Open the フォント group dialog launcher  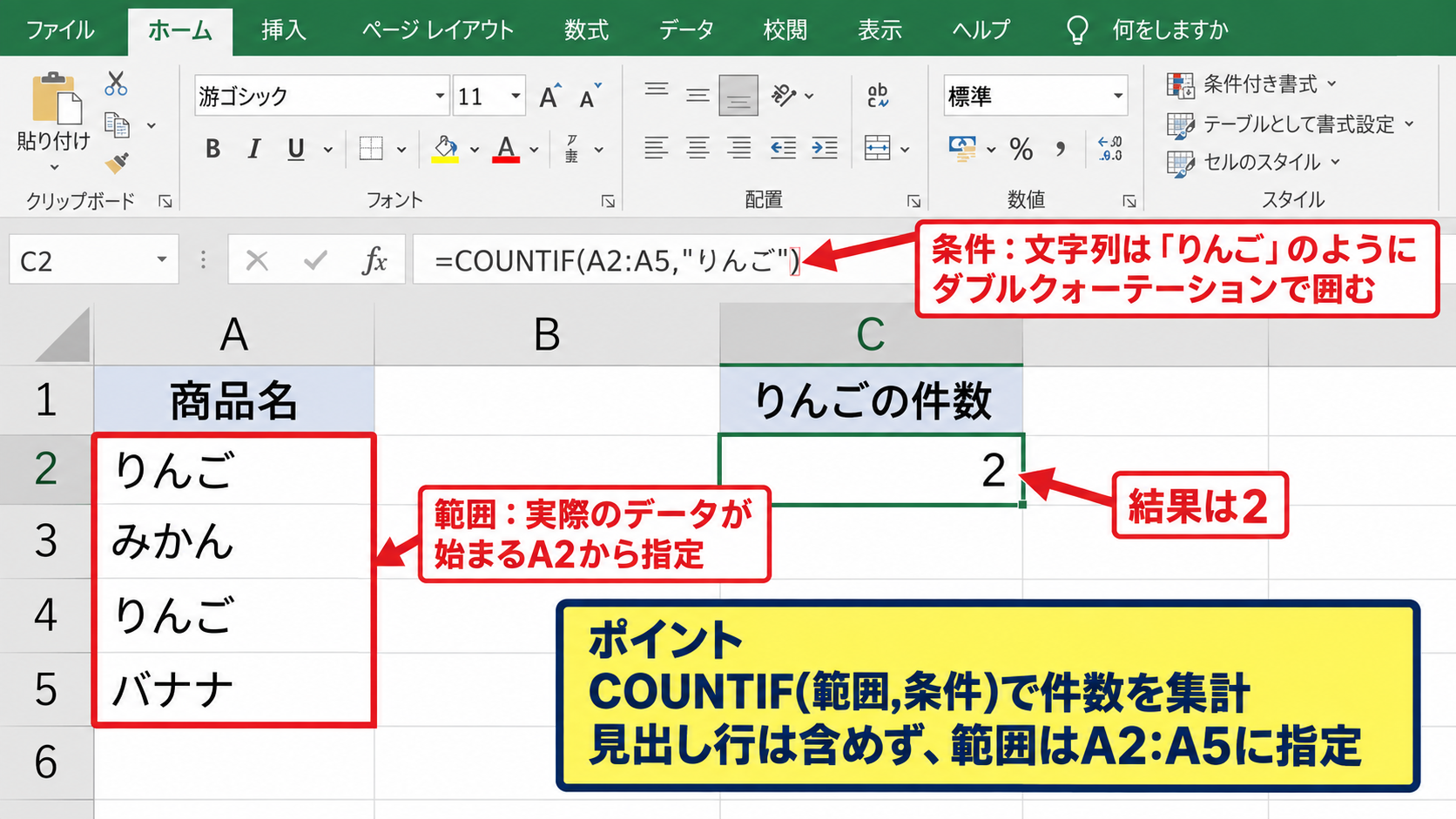(x=608, y=201)
